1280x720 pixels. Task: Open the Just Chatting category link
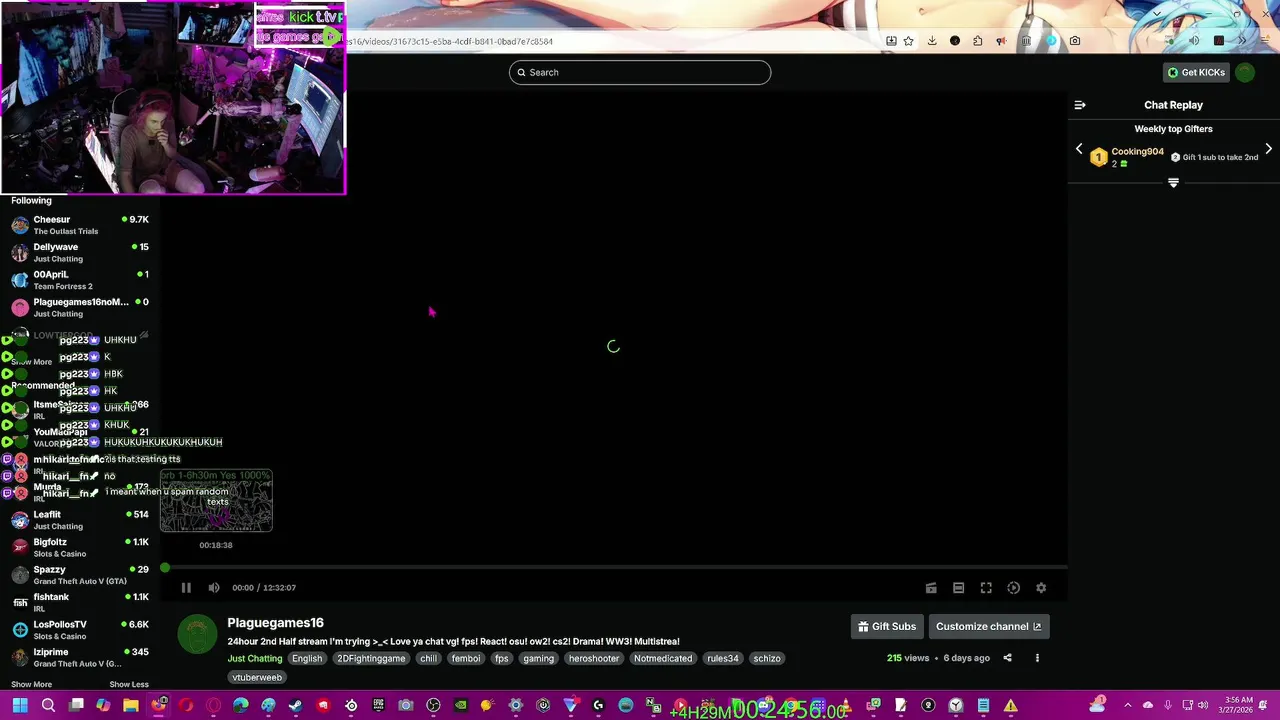pos(255,659)
